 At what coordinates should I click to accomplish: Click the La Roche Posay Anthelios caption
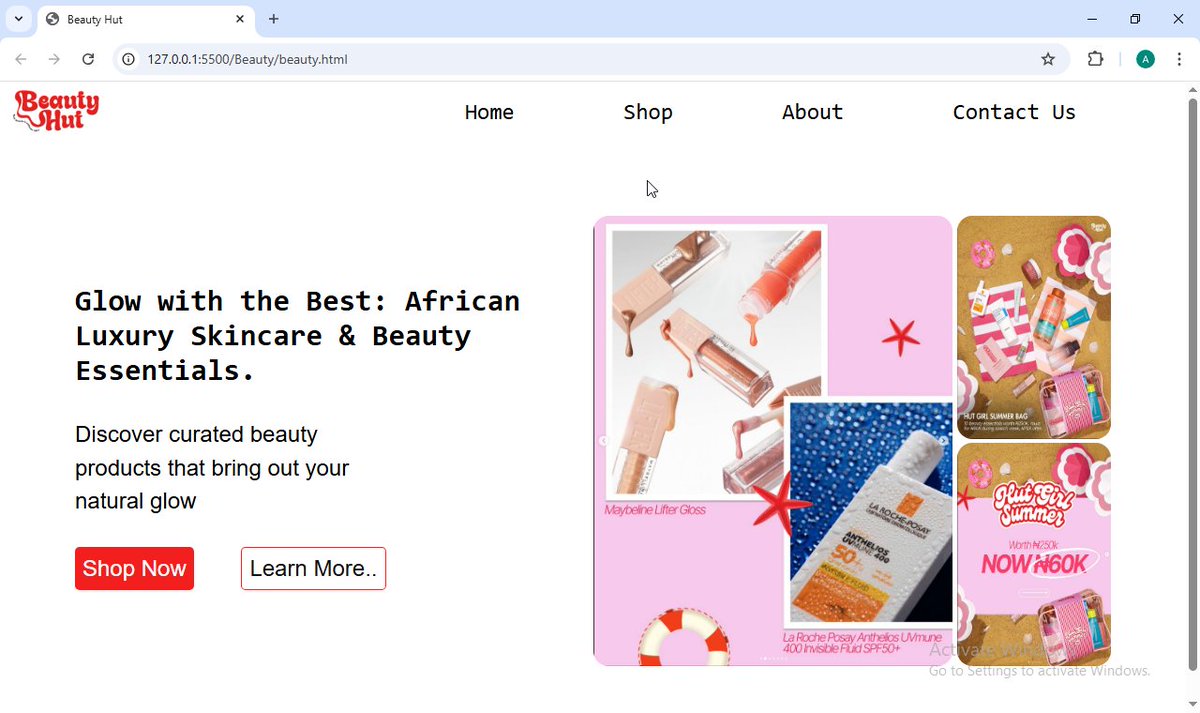tap(862, 643)
